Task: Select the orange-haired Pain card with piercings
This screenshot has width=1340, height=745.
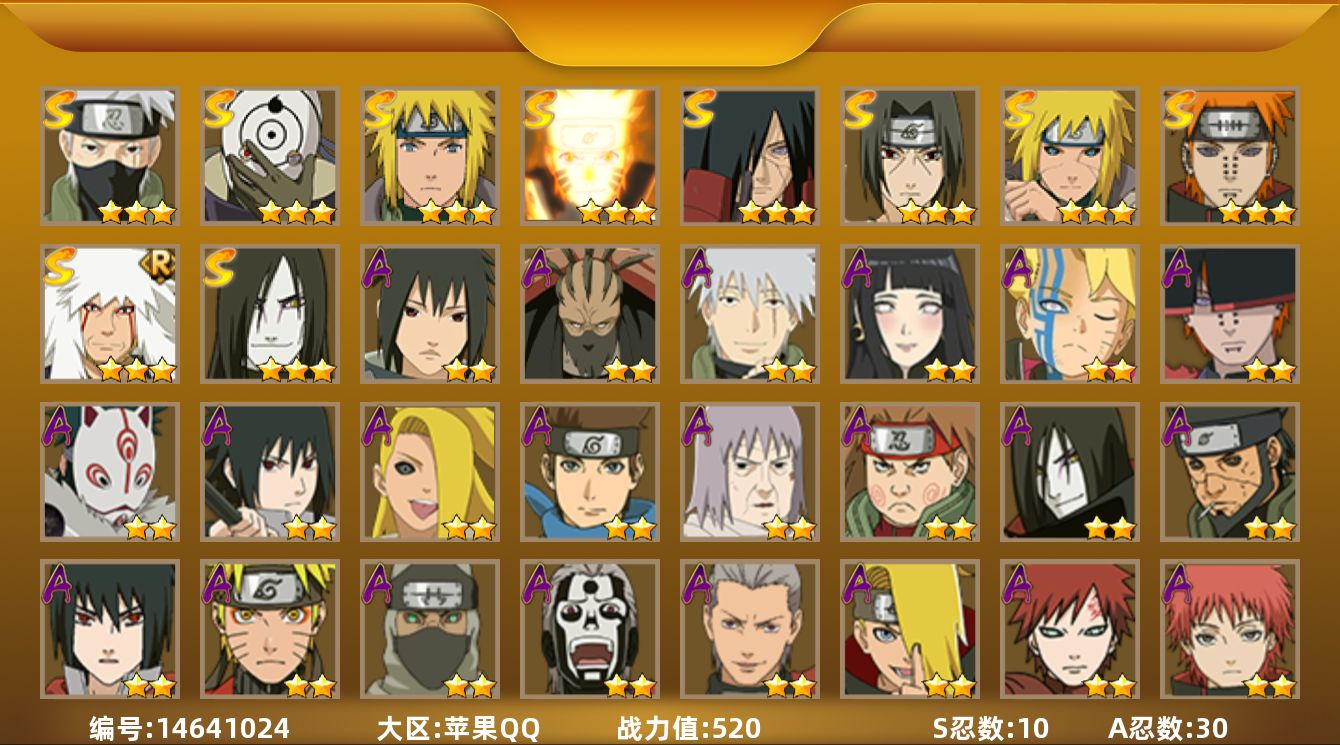Action: pyautogui.click(x=1230, y=156)
